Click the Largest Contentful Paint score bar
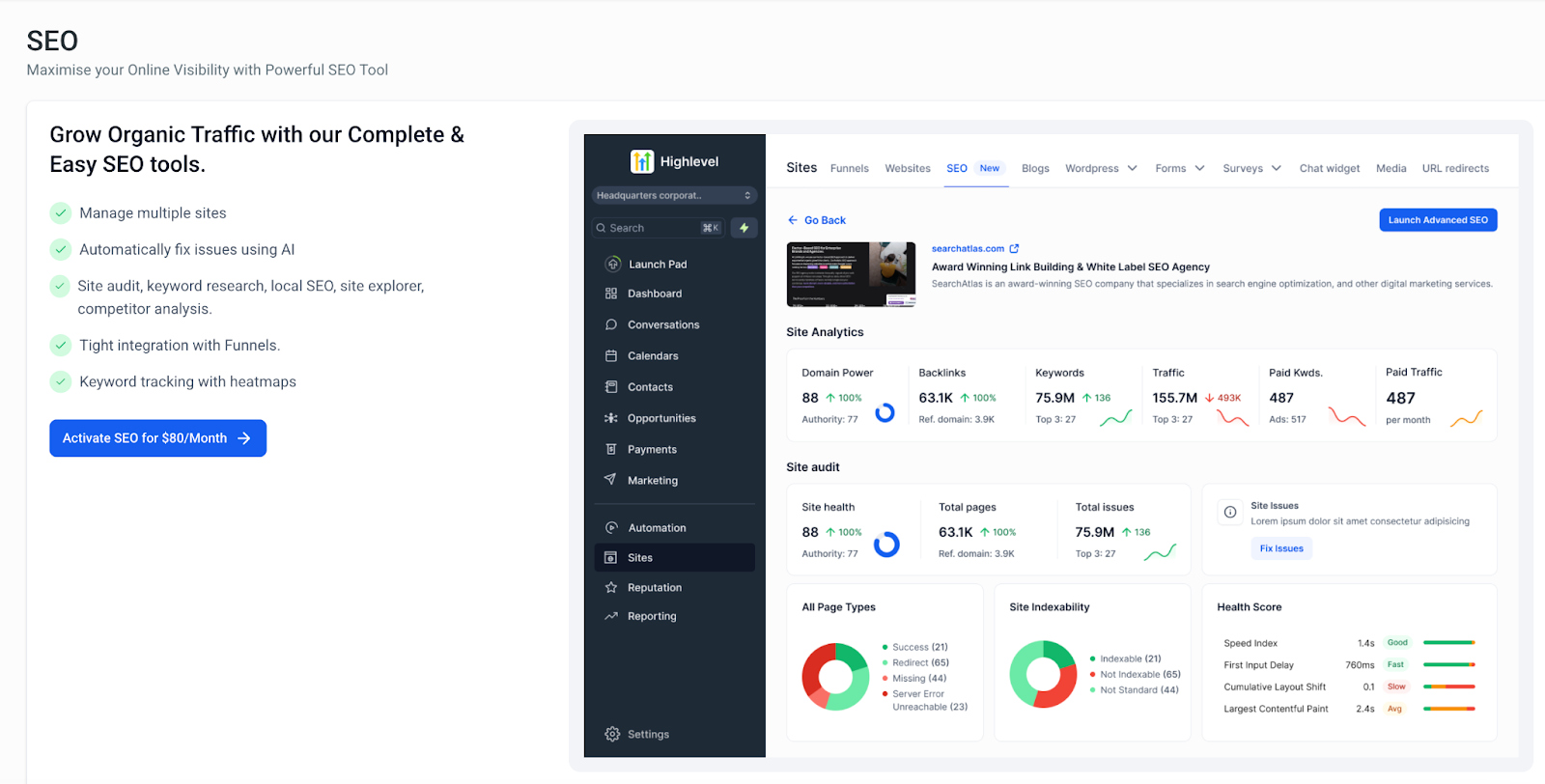 [1449, 709]
